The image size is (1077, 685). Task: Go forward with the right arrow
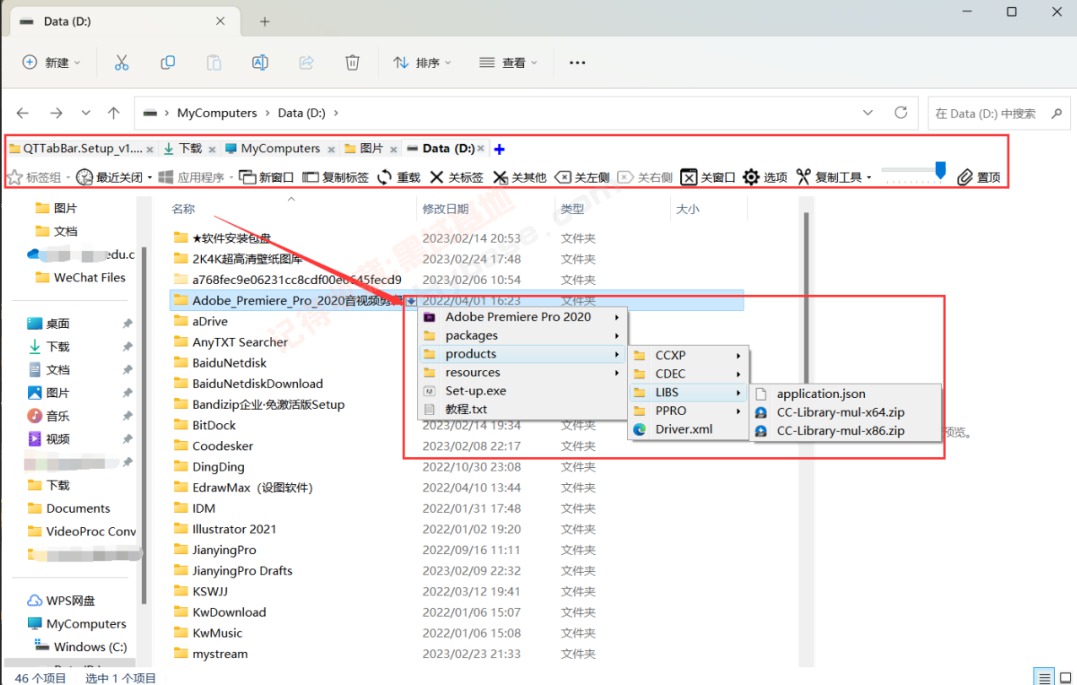pos(56,113)
